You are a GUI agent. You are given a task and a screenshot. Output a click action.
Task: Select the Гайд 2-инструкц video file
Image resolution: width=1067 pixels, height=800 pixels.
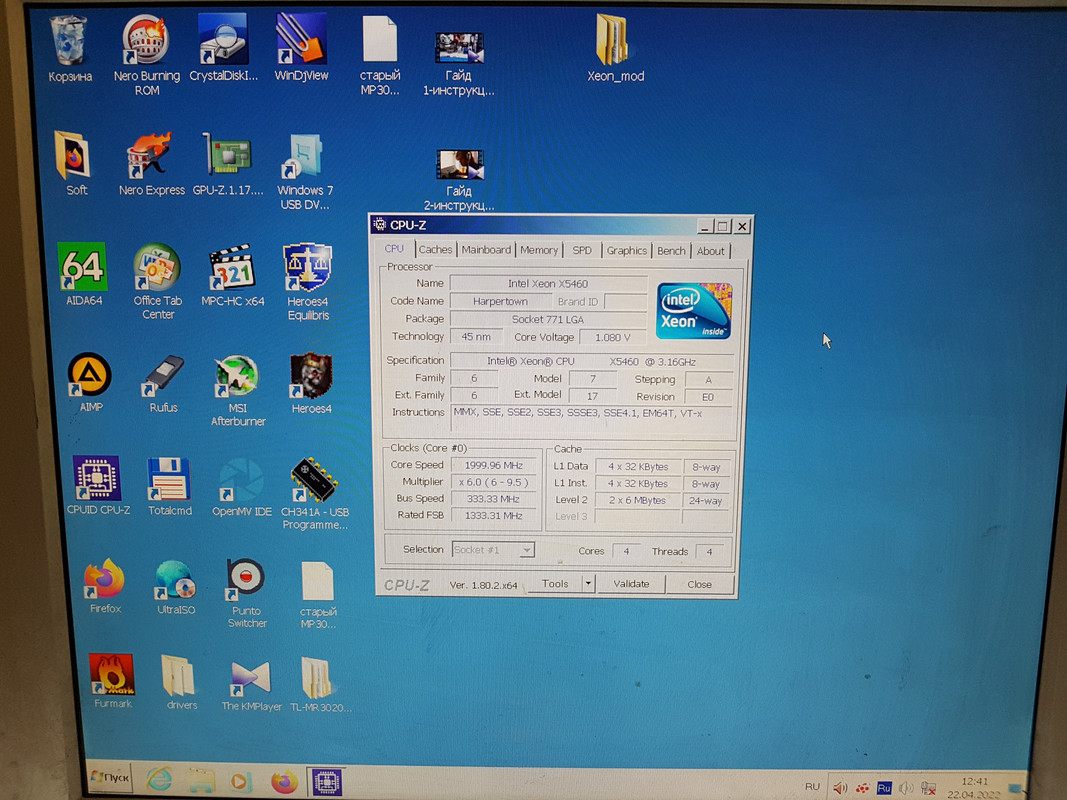click(x=459, y=180)
